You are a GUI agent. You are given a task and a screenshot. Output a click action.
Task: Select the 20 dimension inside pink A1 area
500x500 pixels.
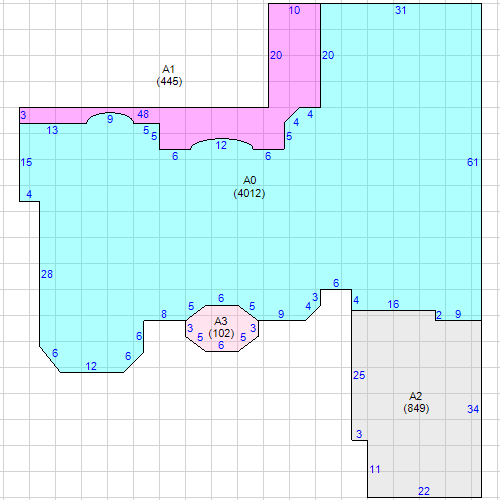(276, 55)
